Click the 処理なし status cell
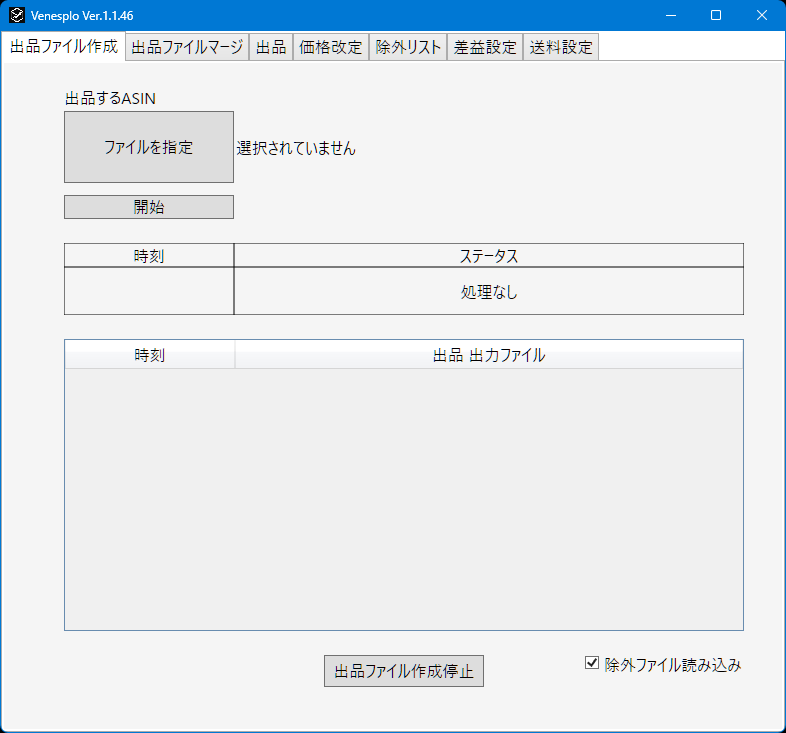This screenshot has width=786, height=733. [489, 291]
